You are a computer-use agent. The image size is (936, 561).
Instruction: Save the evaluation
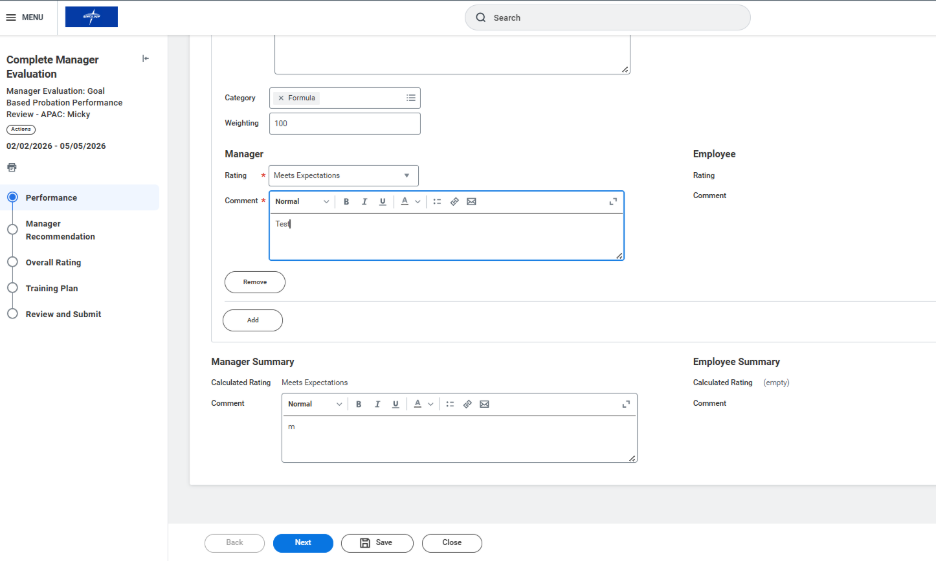click(x=376, y=543)
